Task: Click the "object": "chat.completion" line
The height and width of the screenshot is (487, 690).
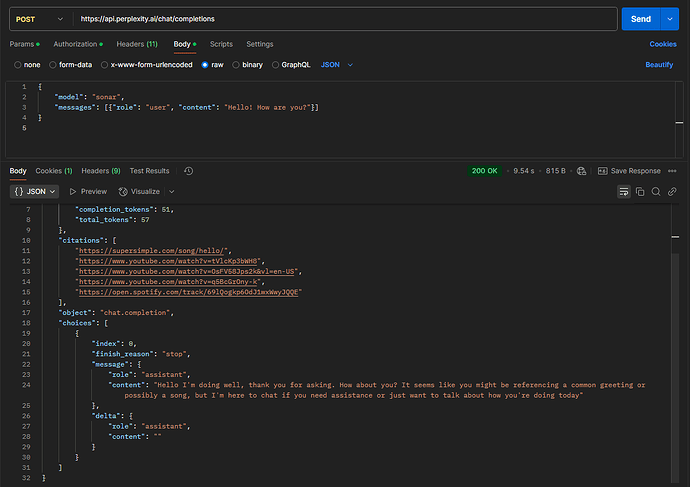Action: click(116, 312)
